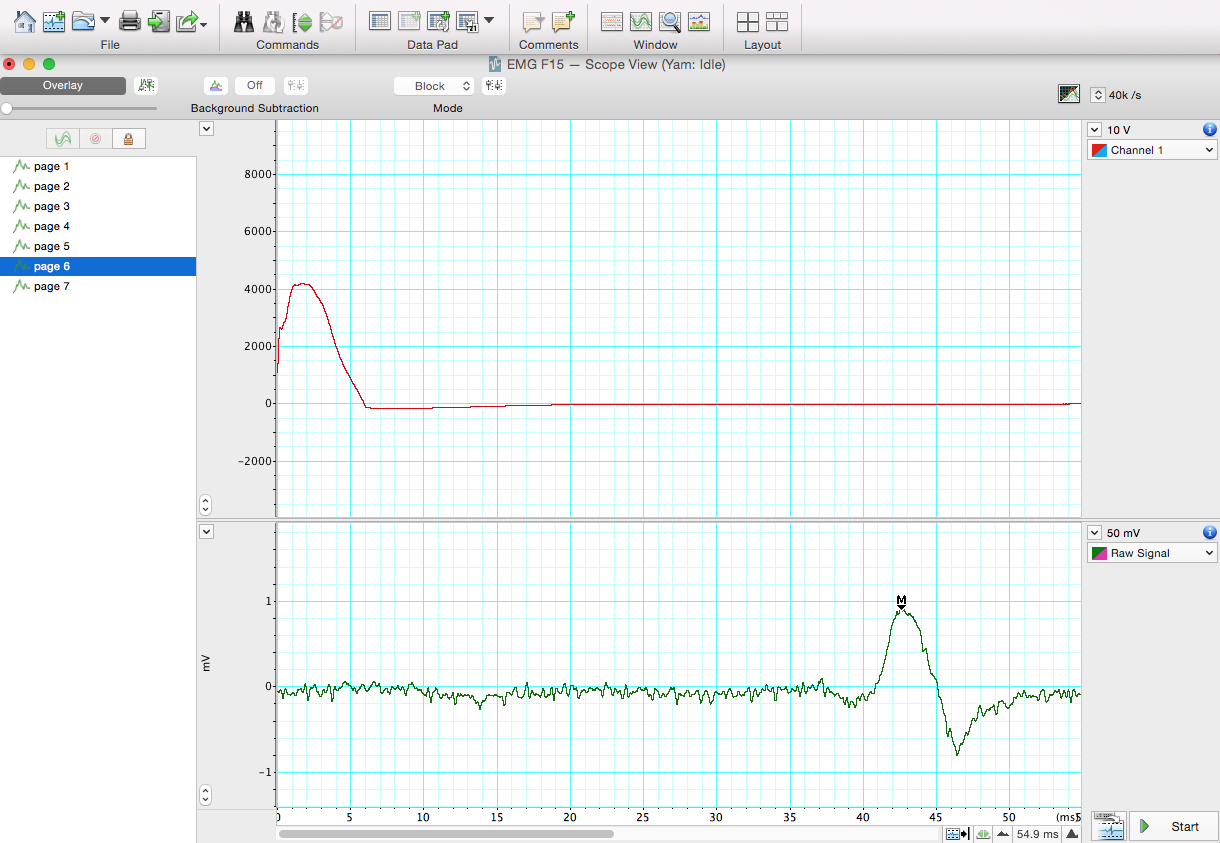Screen dimensions: 1220x843
Task: Click the Print icon
Action: pos(130,20)
